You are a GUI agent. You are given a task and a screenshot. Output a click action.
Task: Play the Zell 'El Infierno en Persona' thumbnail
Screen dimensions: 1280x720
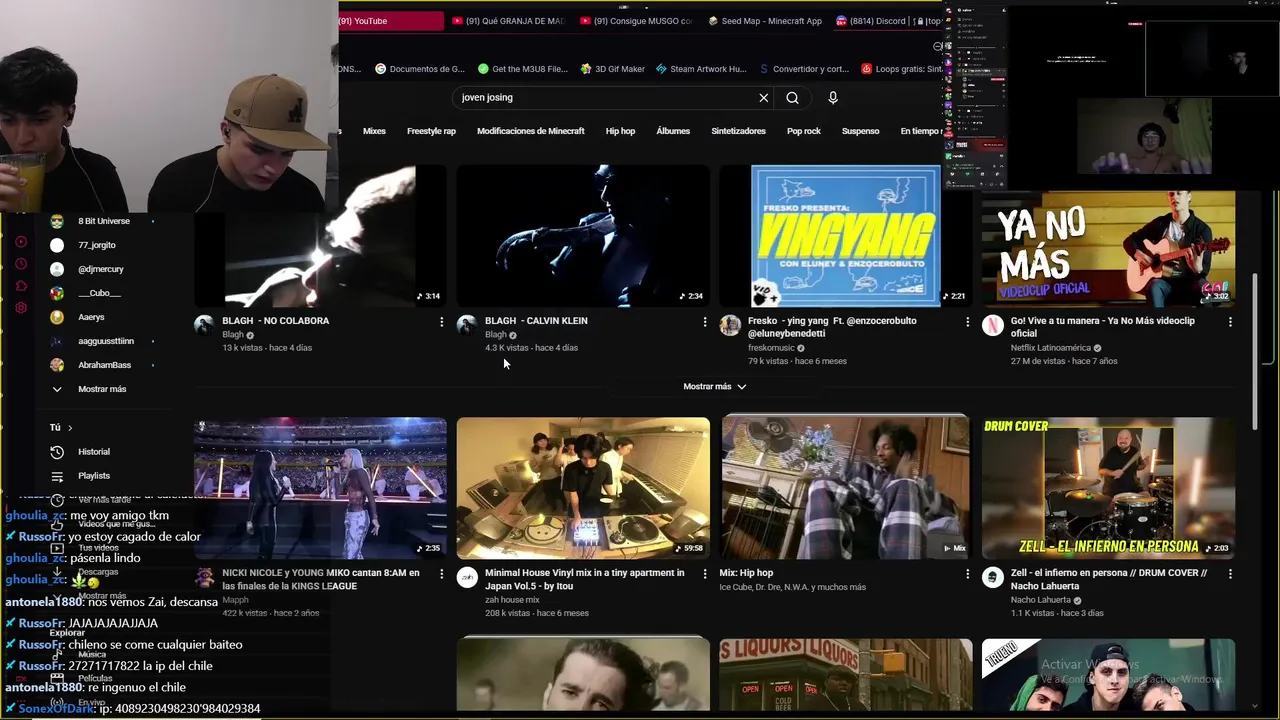click(1108, 488)
